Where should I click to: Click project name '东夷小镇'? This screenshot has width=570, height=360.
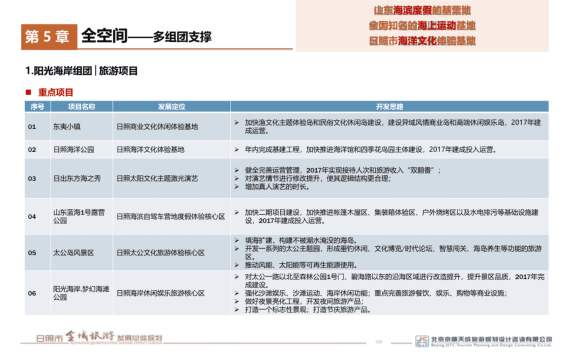click(x=67, y=127)
